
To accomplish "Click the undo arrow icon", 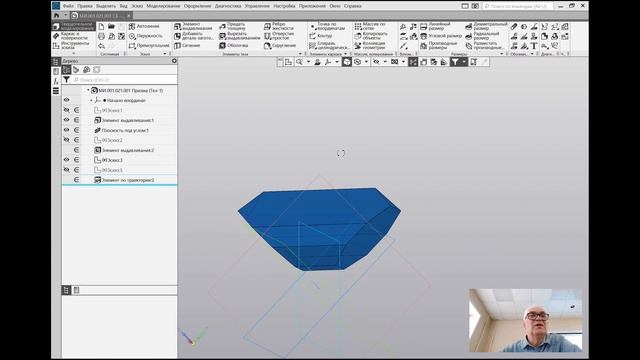I will point(101,46).
